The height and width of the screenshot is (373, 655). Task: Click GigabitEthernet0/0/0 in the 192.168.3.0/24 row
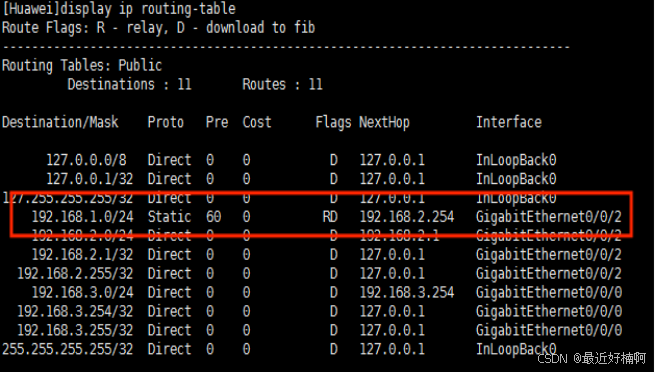[549, 293]
